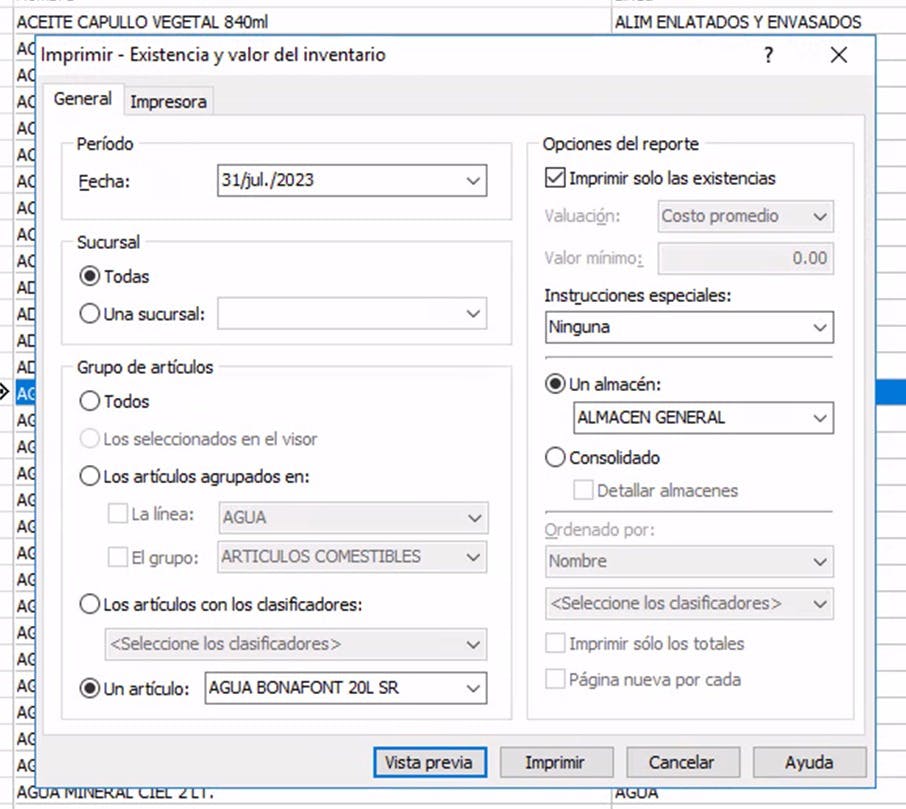Select the Todas sucursal radio button
The height and width of the screenshot is (809, 906).
click(x=90, y=276)
